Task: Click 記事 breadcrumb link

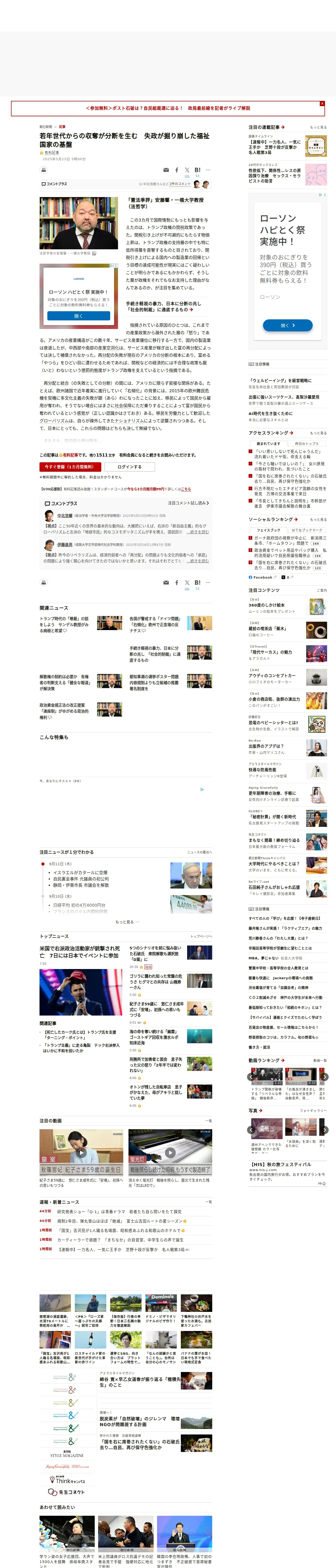Action: coord(62,126)
